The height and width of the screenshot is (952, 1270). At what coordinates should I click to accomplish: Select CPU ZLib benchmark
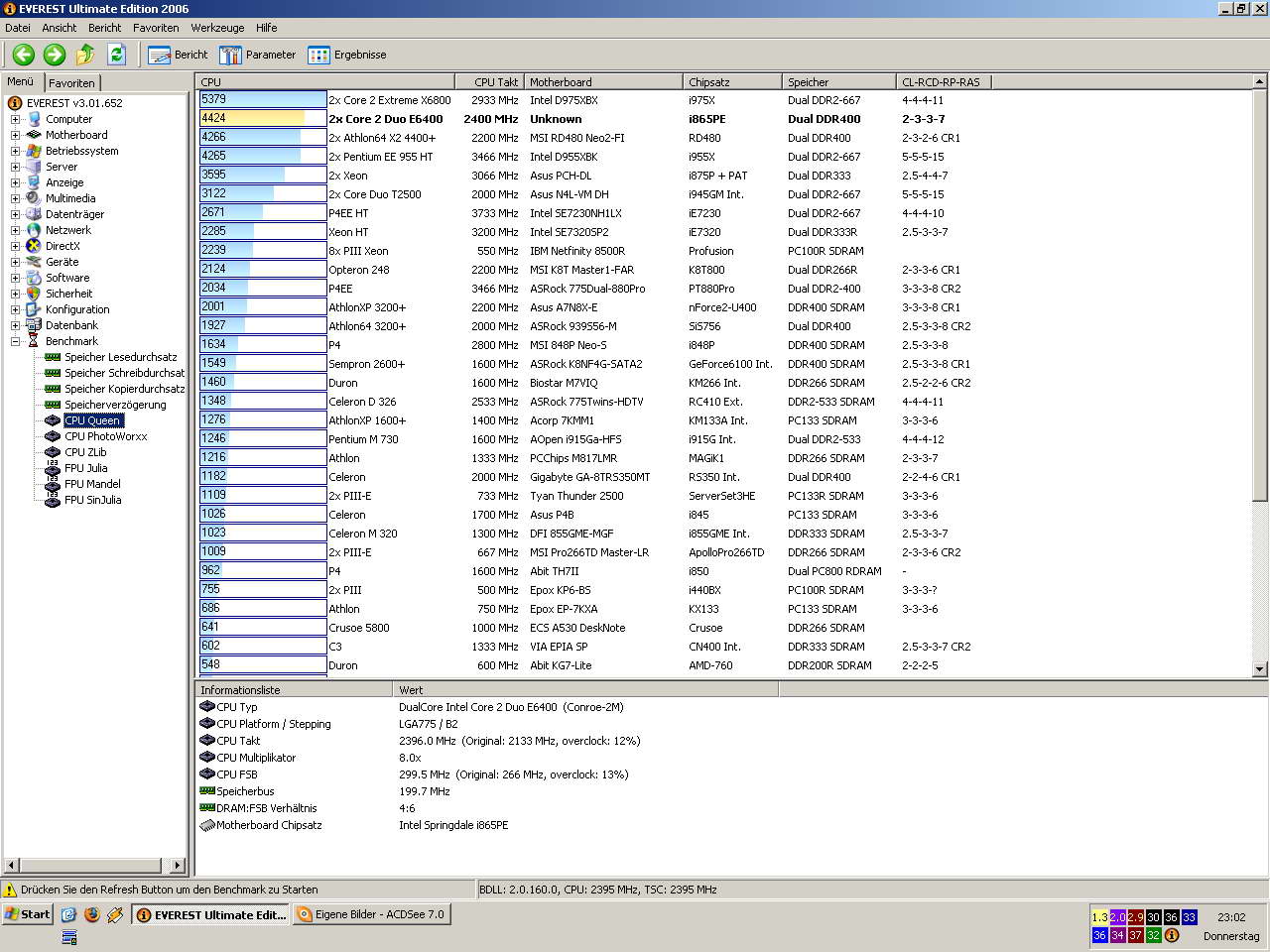tap(85, 452)
